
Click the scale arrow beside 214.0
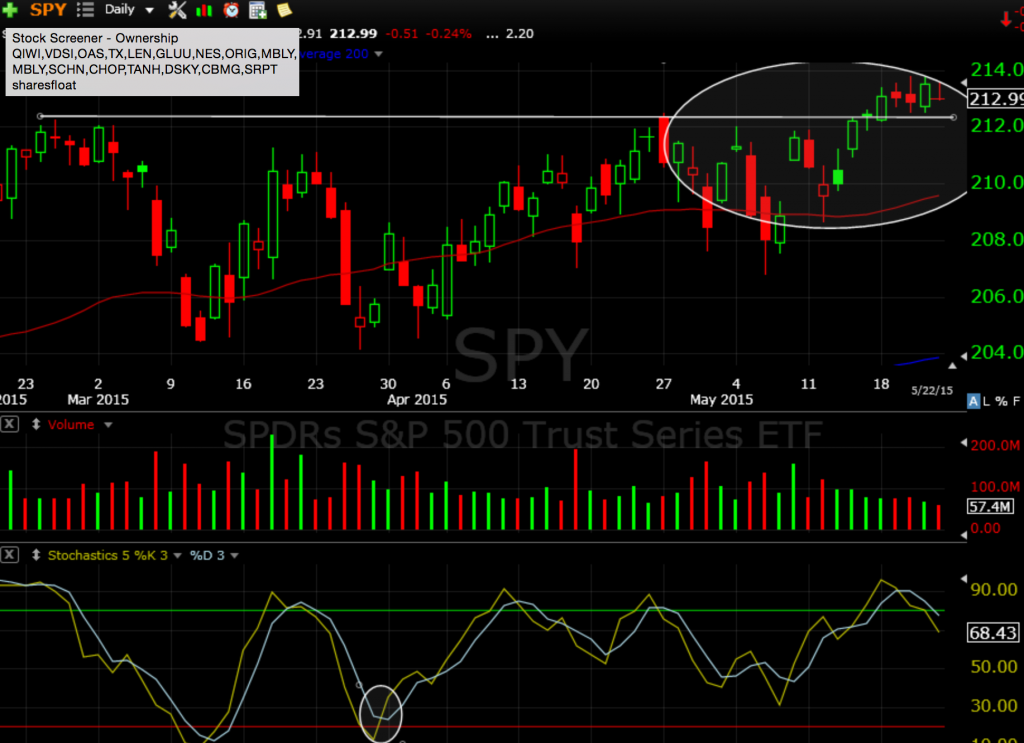pos(963,82)
